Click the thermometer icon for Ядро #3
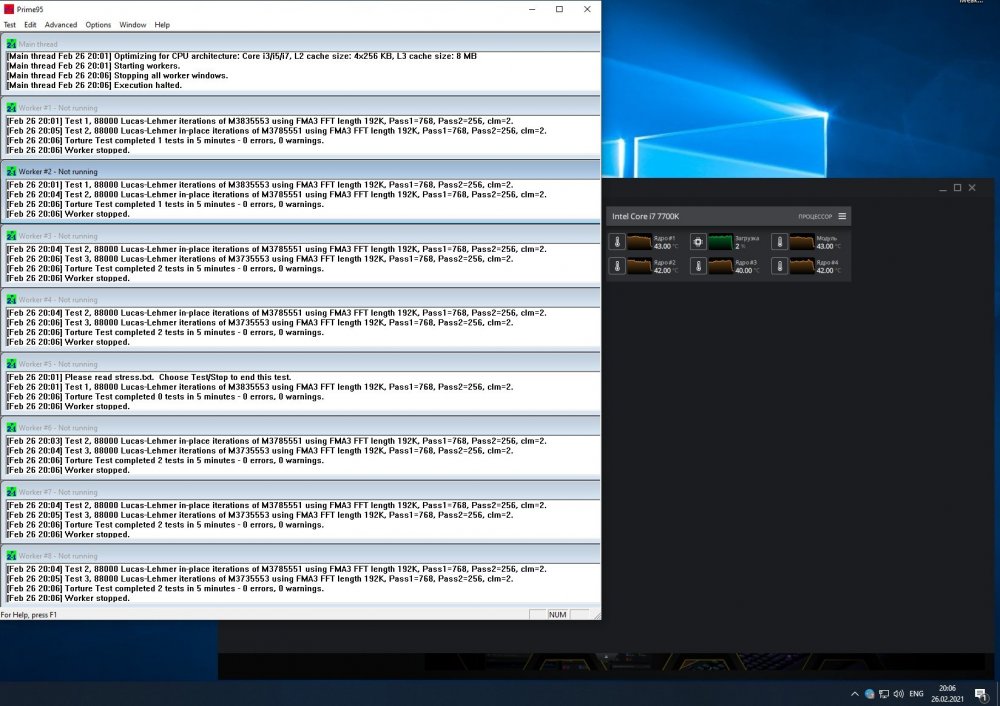 pyautogui.click(x=698, y=266)
